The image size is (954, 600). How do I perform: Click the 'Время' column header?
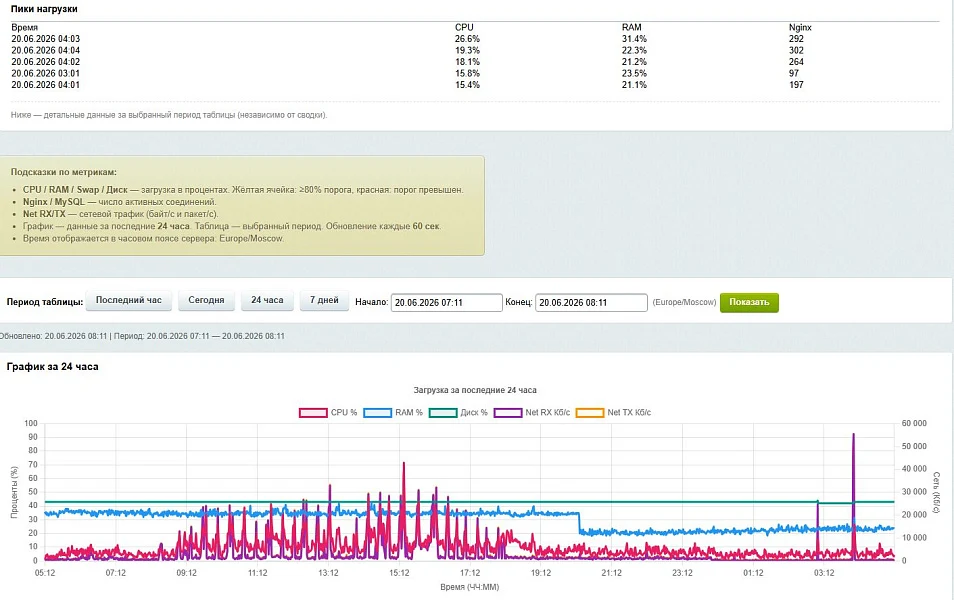24,27
